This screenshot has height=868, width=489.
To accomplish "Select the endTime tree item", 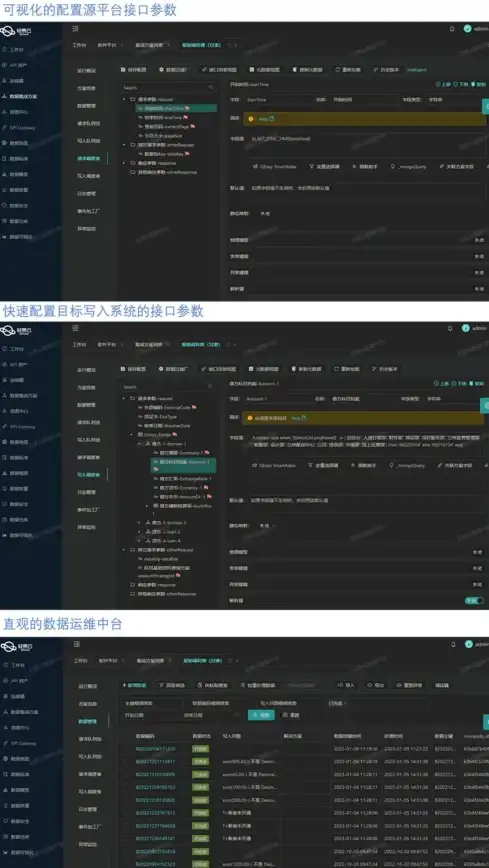I will [163, 117].
